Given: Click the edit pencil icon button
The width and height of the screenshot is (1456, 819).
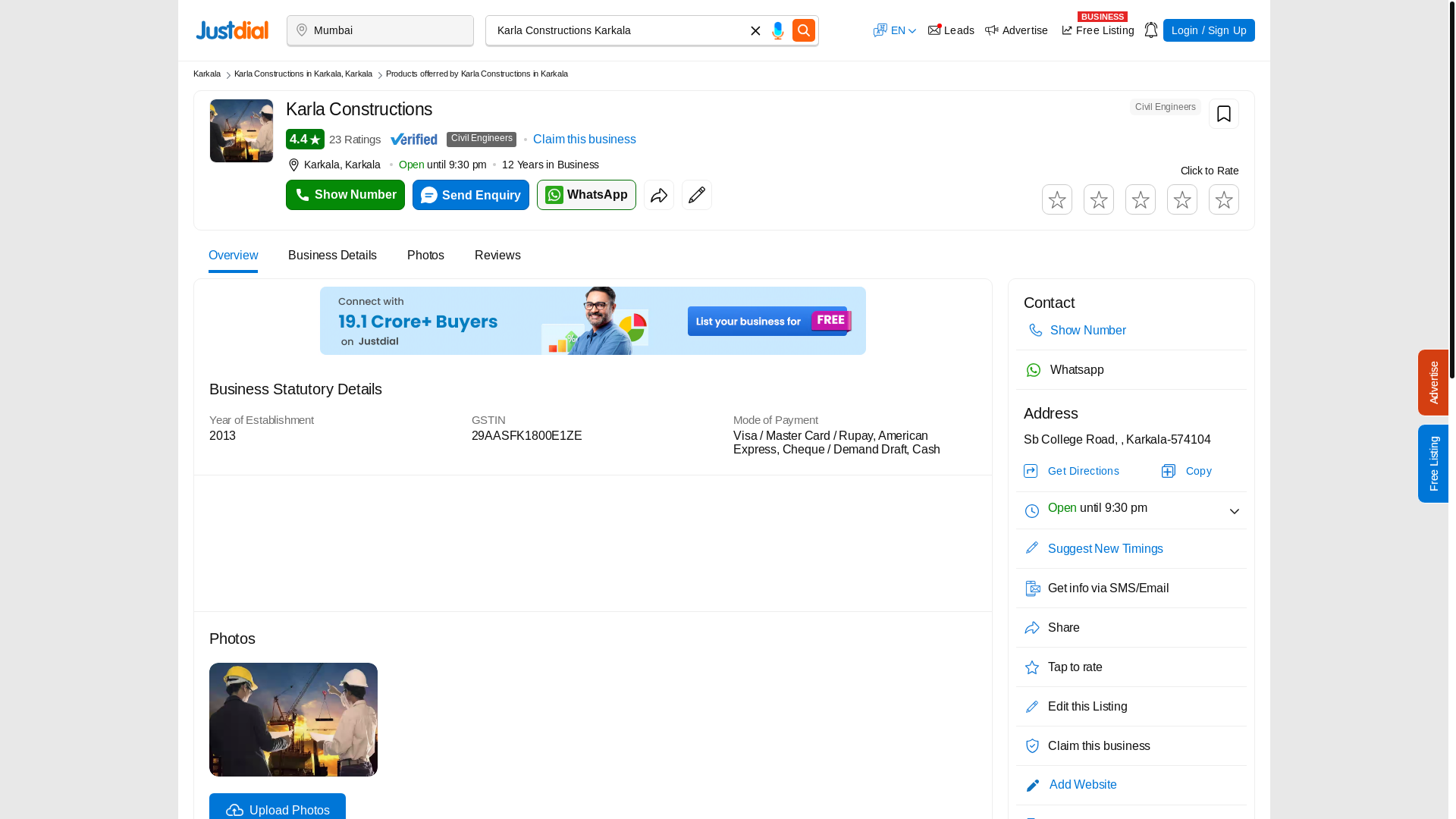Looking at the screenshot, I should [697, 195].
